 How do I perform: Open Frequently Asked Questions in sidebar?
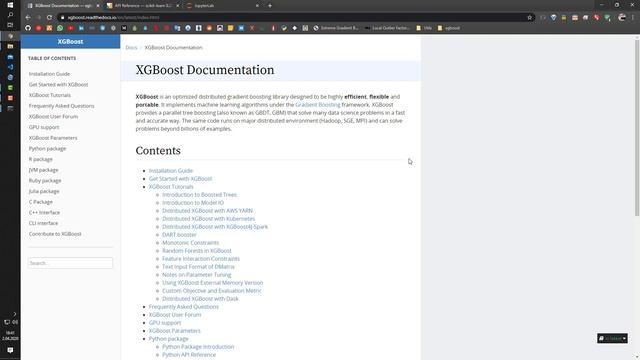pyautogui.click(x=61, y=106)
